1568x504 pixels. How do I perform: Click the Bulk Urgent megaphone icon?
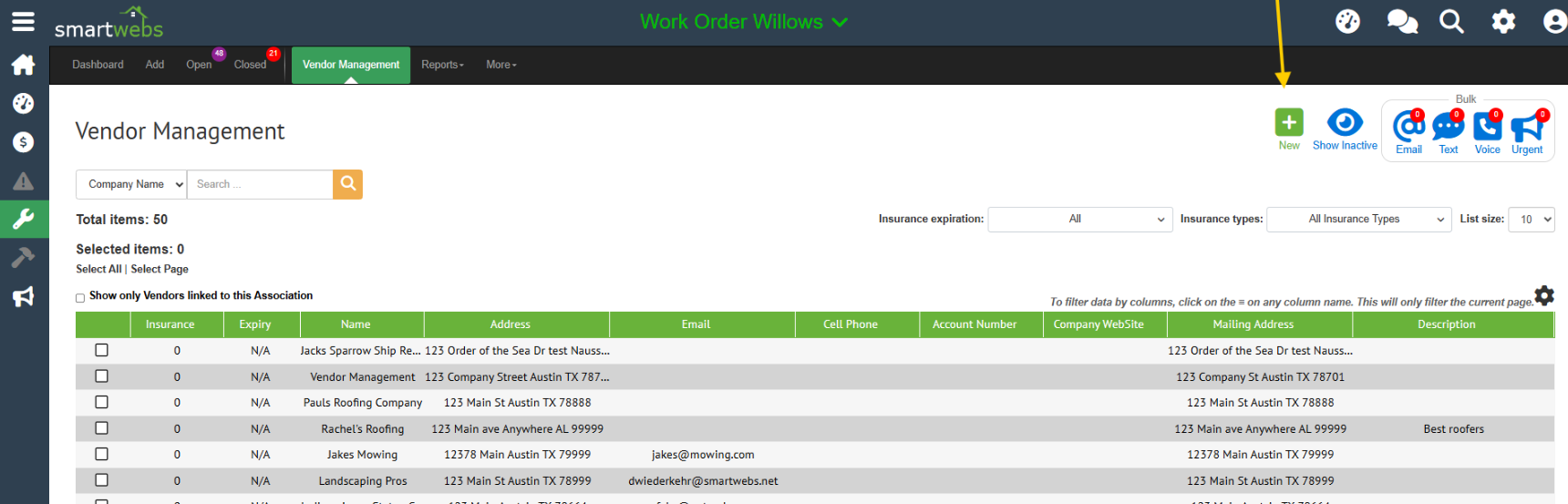(x=1527, y=128)
